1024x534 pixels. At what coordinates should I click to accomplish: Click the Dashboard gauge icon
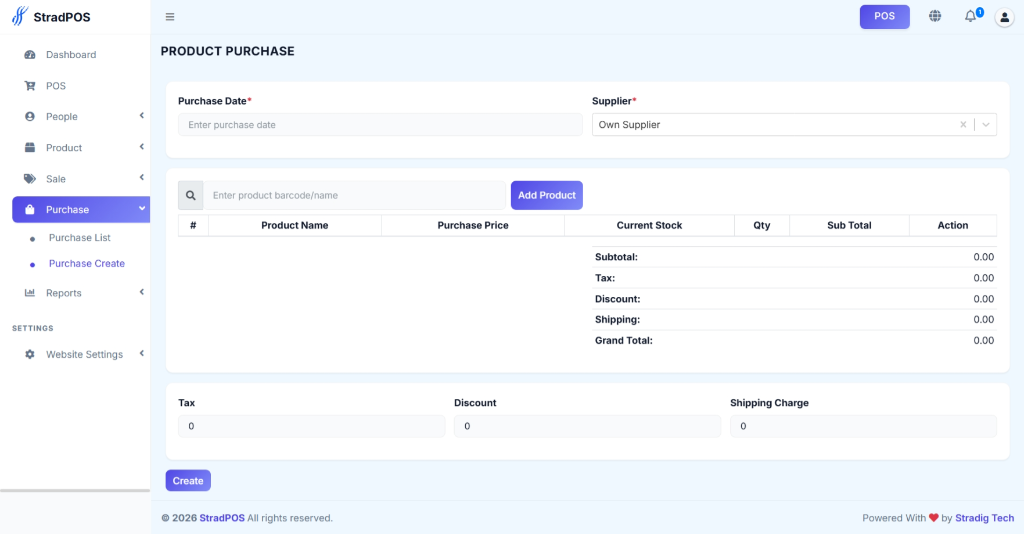[30, 55]
